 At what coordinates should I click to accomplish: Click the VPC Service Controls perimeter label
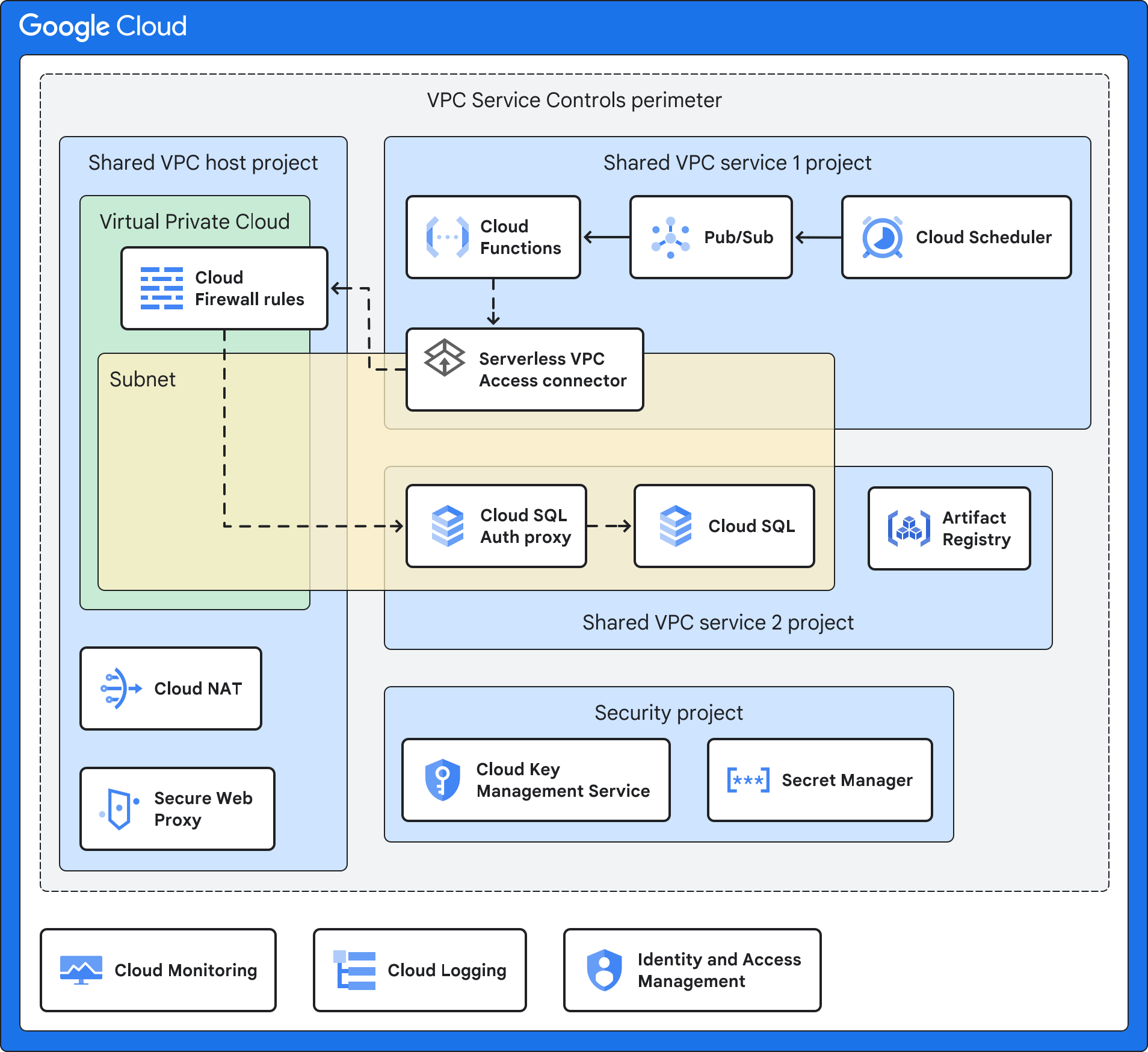(573, 100)
